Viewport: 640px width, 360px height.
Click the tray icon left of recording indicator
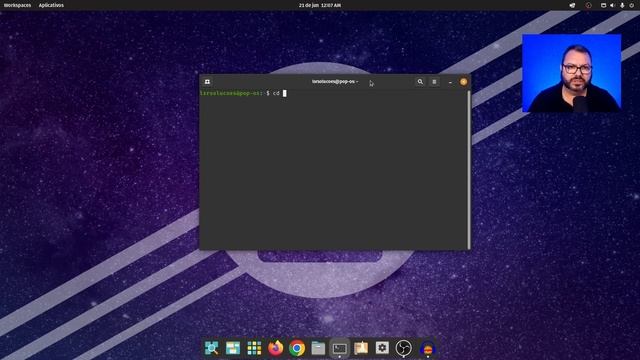click(572, 5)
